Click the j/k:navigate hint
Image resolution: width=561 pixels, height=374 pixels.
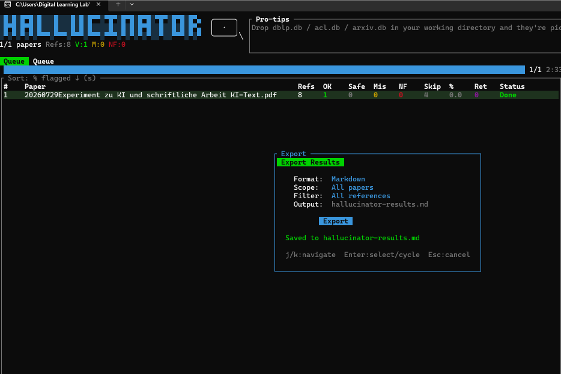point(311,254)
